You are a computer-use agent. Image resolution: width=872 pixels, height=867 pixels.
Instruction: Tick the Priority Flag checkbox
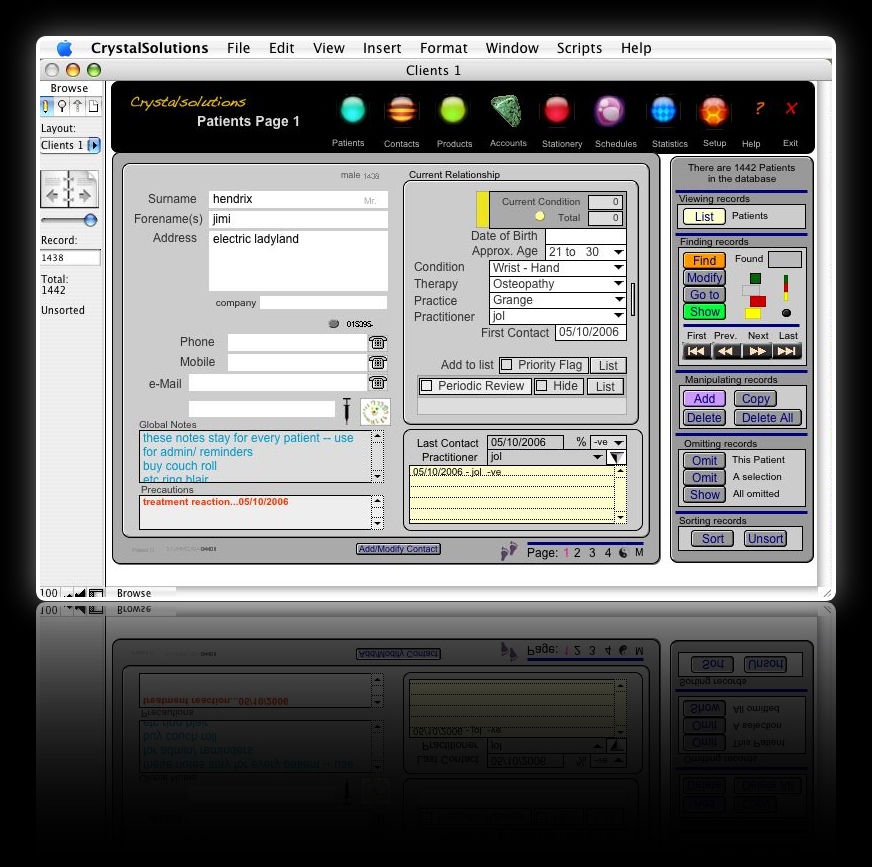(x=507, y=365)
